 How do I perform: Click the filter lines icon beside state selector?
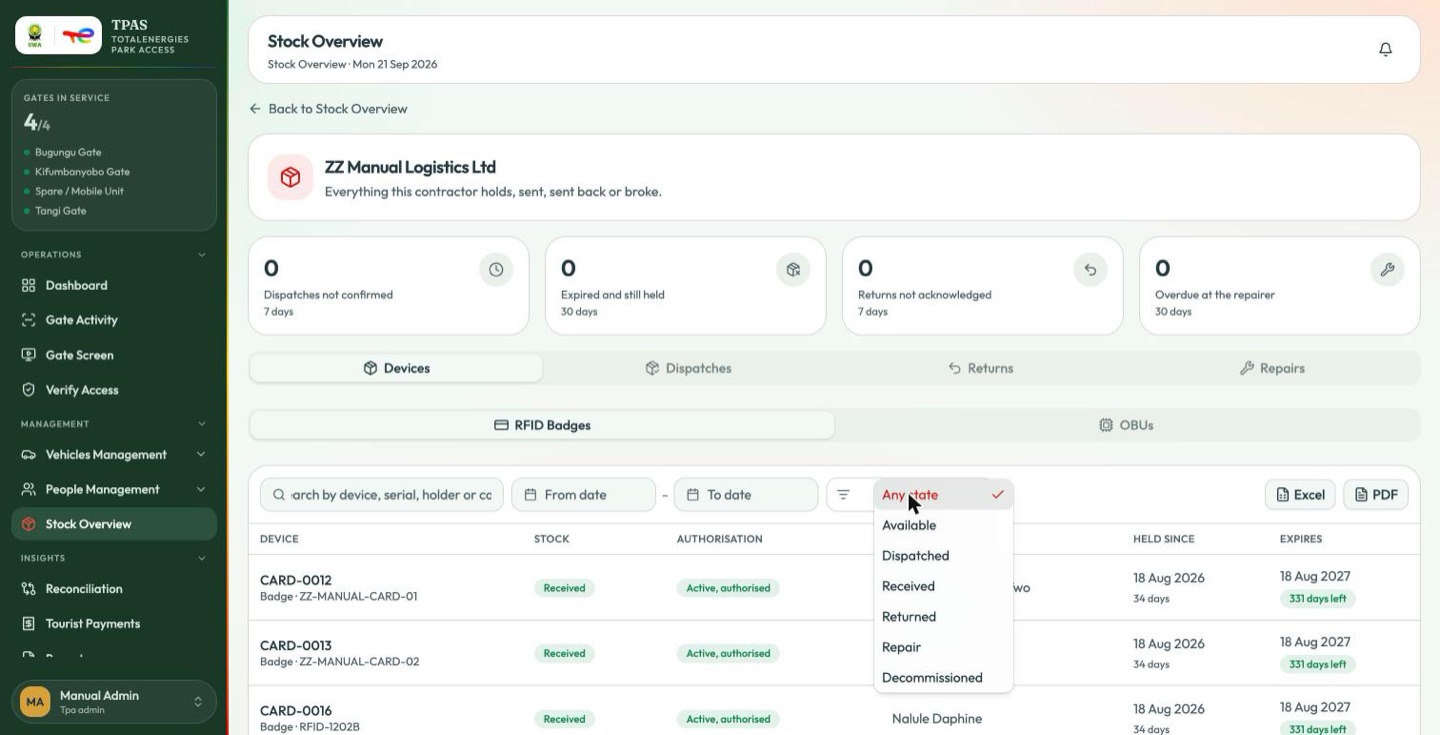(x=843, y=495)
